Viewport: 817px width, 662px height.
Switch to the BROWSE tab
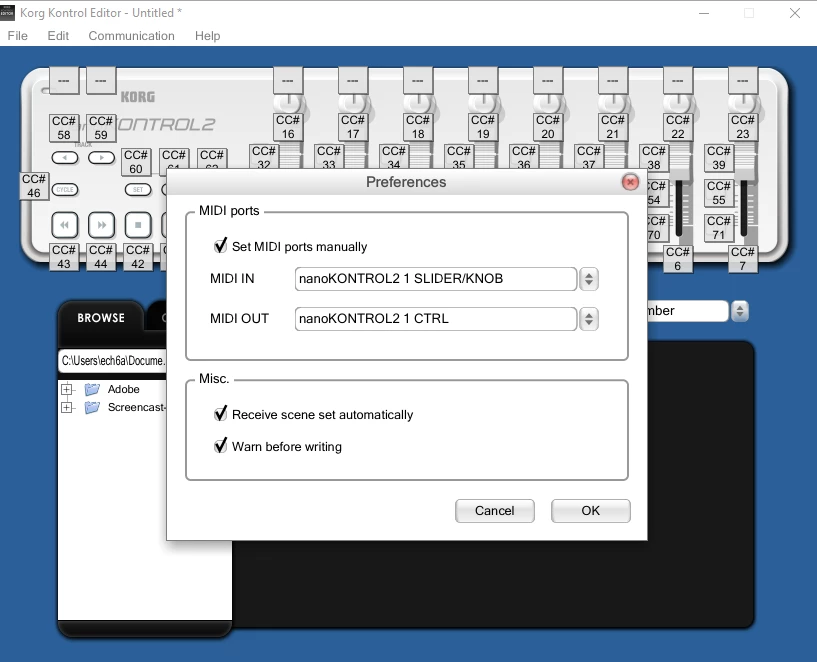101,318
